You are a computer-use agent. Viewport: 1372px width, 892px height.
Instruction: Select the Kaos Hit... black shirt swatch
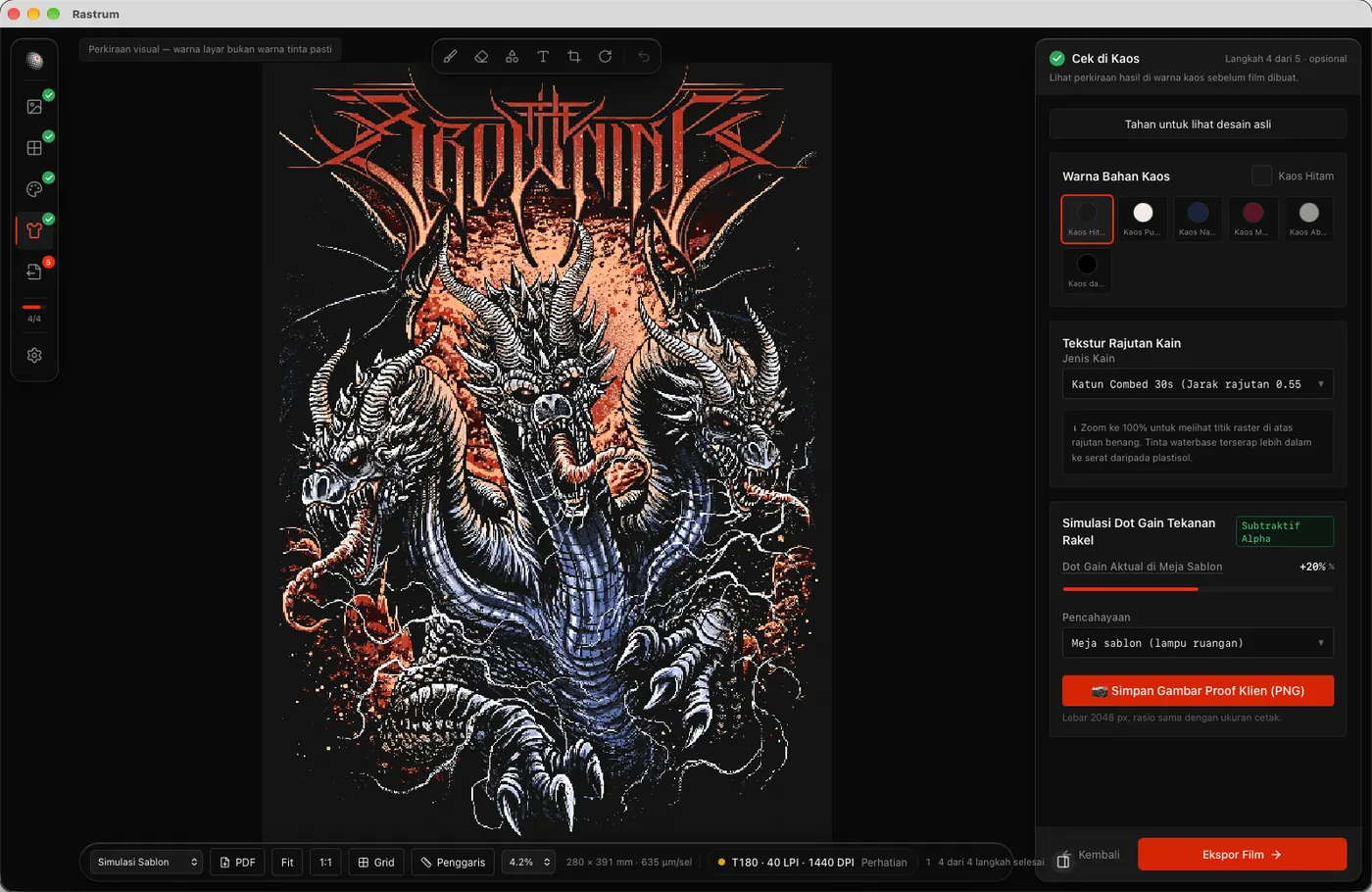(x=1087, y=219)
